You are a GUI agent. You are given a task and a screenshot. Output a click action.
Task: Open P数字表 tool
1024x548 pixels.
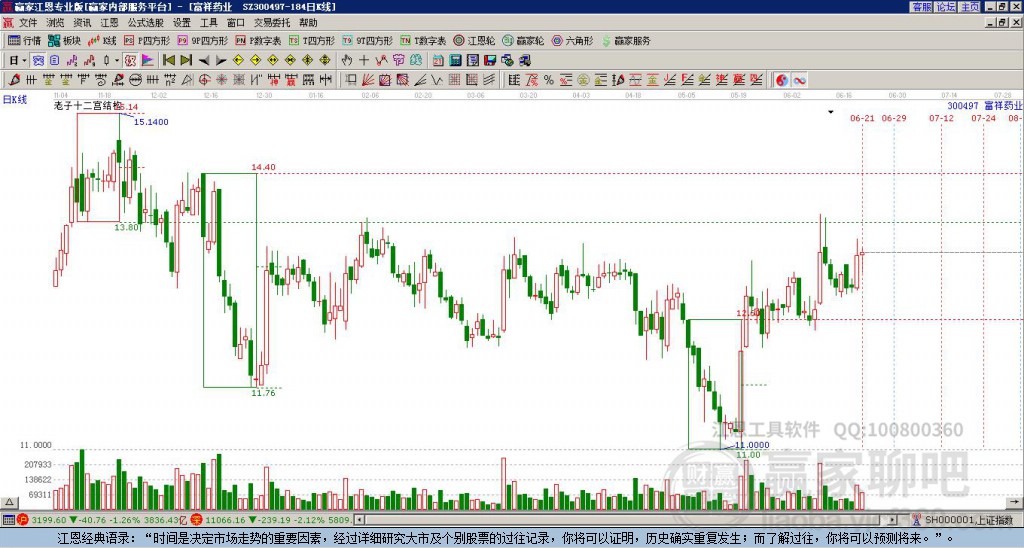[x=258, y=40]
